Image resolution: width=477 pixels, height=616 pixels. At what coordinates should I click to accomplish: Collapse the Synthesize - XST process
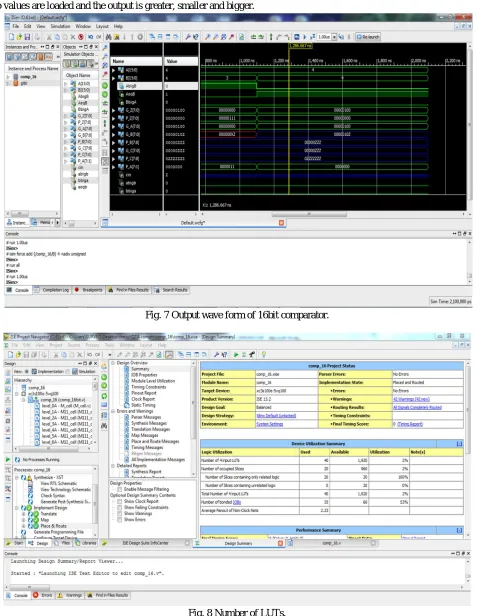click(17, 477)
